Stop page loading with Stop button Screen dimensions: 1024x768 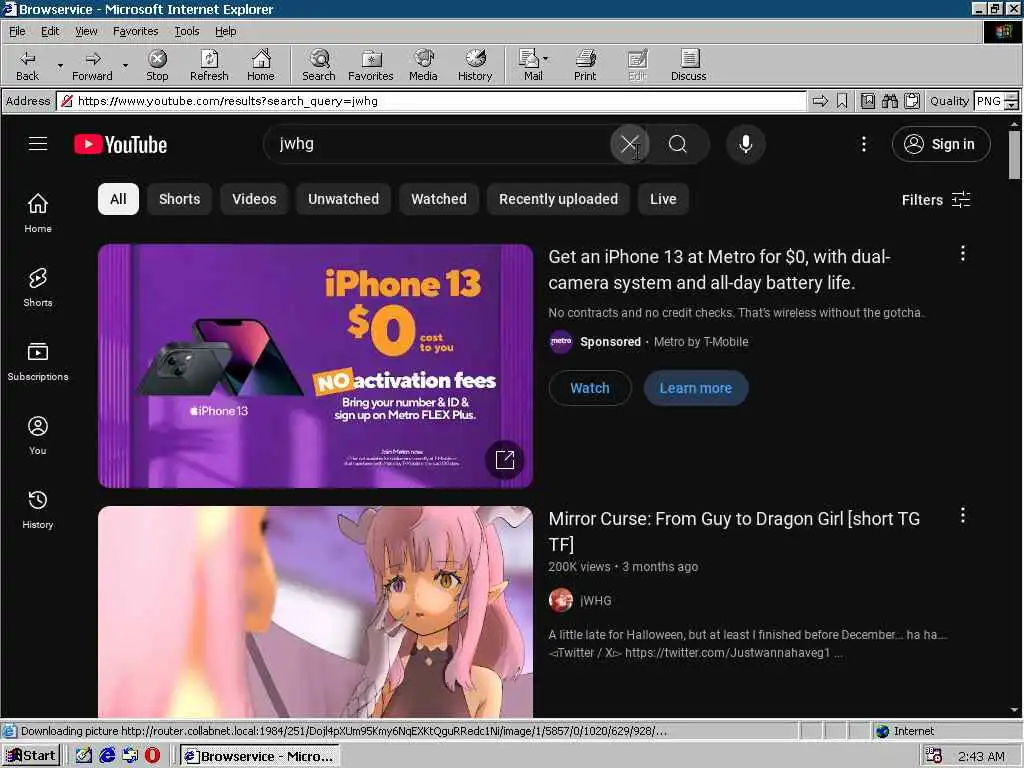tap(157, 65)
